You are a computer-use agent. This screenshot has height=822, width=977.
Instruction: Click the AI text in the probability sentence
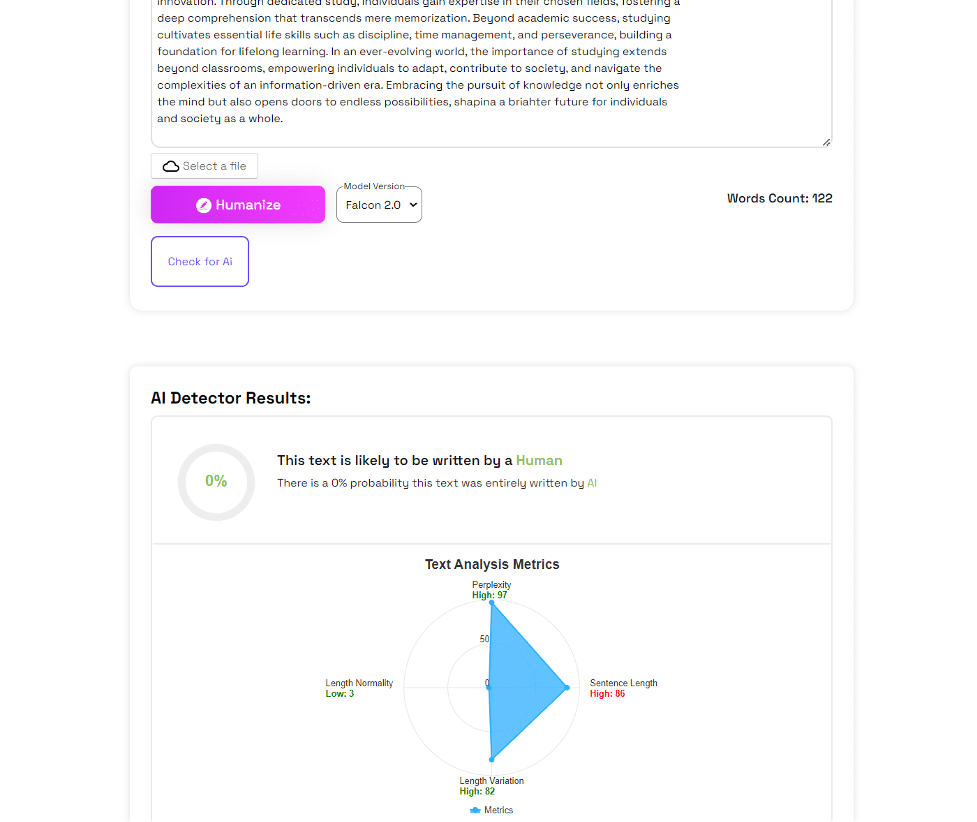click(x=594, y=482)
